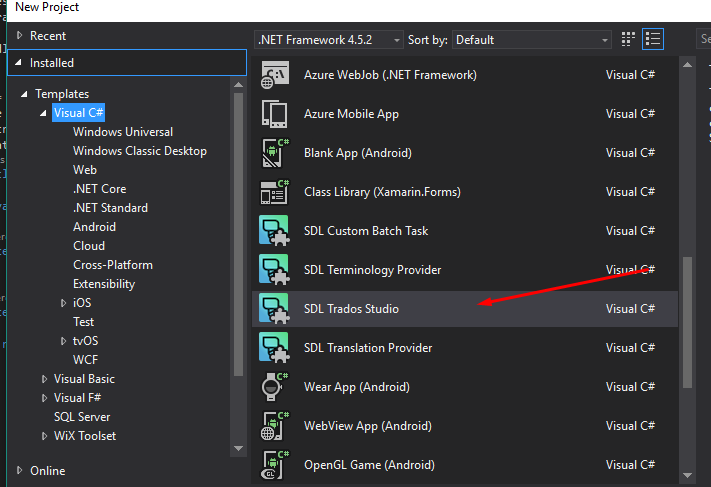Select Windows Universal category
The height and width of the screenshot is (487, 711).
[x=123, y=132]
